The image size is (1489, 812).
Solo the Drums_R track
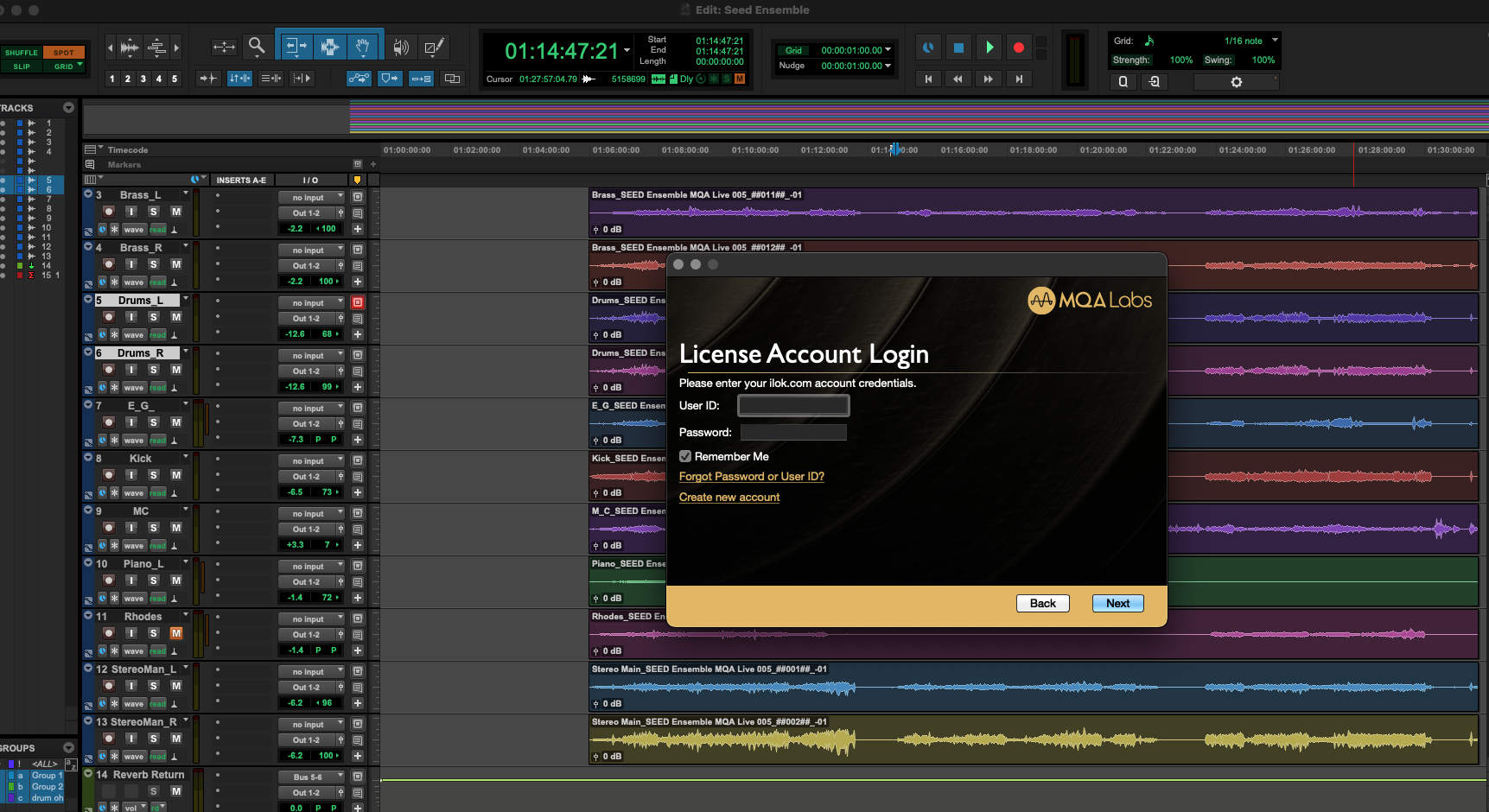pyautogui.click(x=154, y=370)
